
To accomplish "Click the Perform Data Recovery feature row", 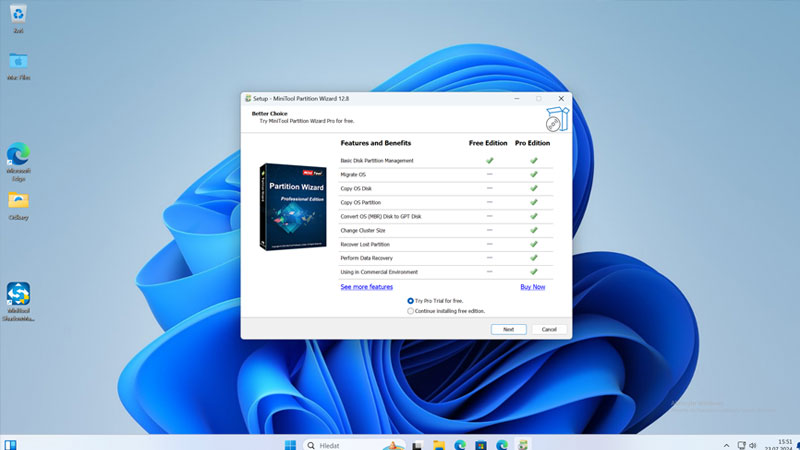I will [x=445, y=258].
